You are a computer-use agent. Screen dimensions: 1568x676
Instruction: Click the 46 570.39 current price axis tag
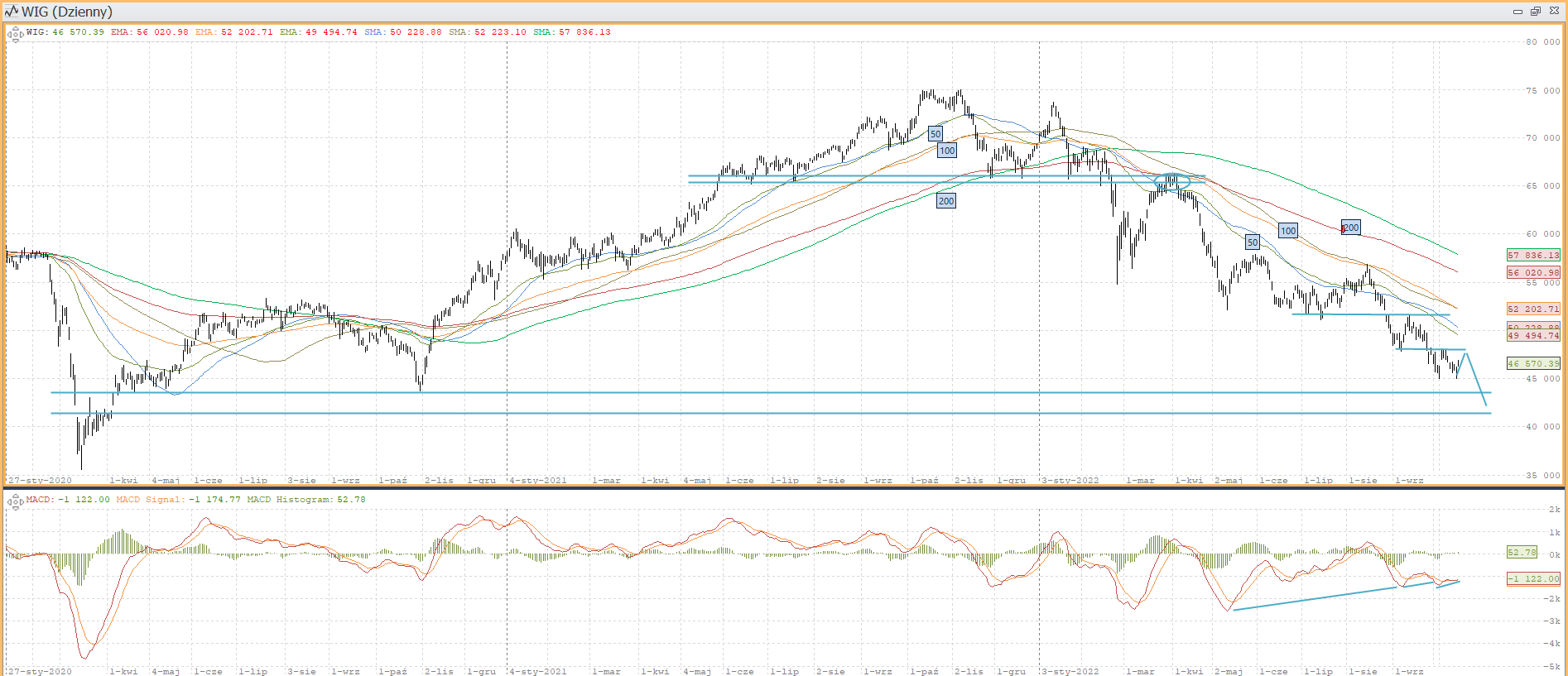point(1533,363)
